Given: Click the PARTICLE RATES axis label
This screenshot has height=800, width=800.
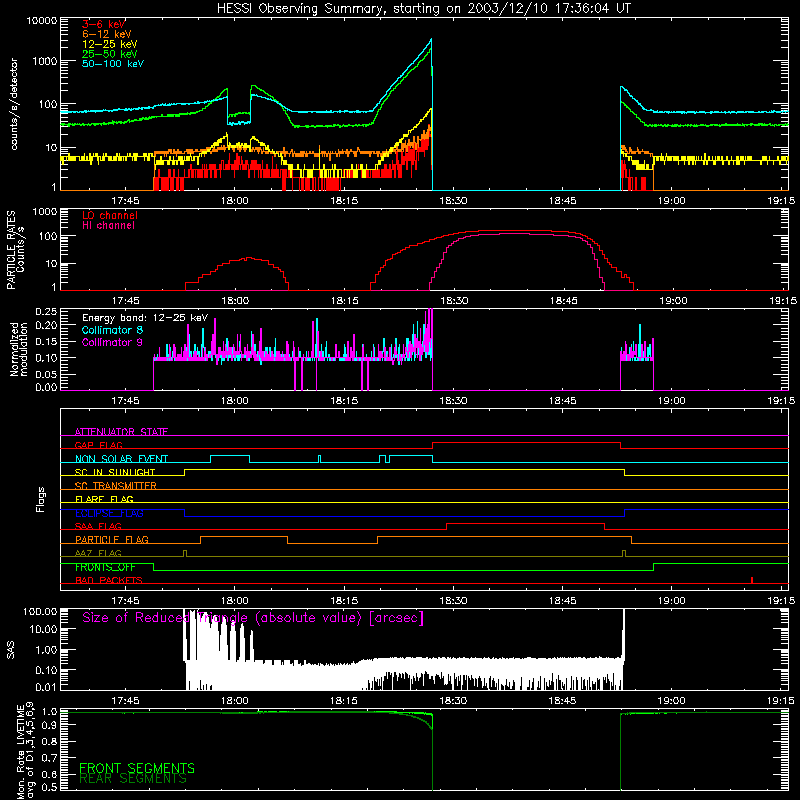Looking at the screenshot, I should click(x=15, y=250).
